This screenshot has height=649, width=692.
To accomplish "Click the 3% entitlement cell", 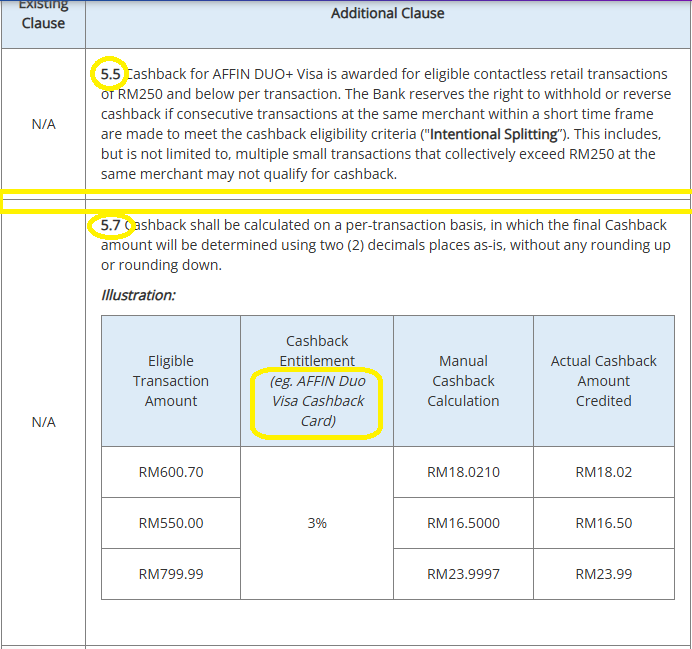I will click(317, 523).
